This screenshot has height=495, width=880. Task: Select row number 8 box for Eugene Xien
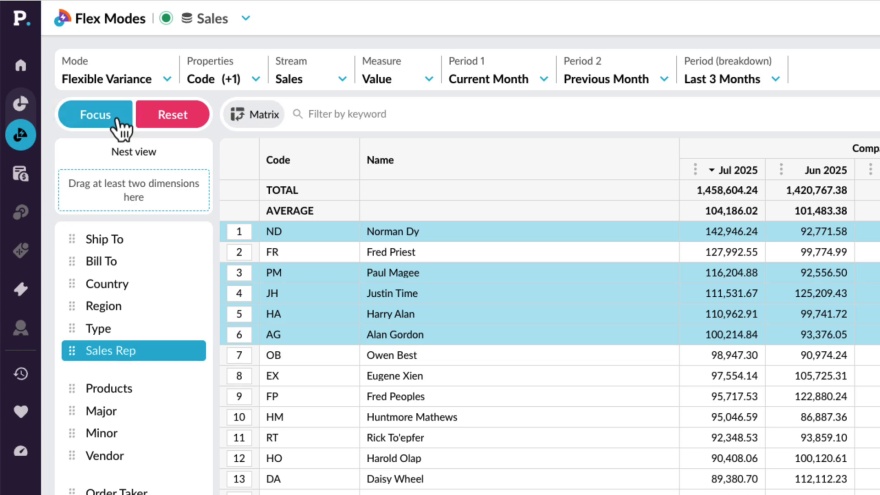tap(239, 375)
